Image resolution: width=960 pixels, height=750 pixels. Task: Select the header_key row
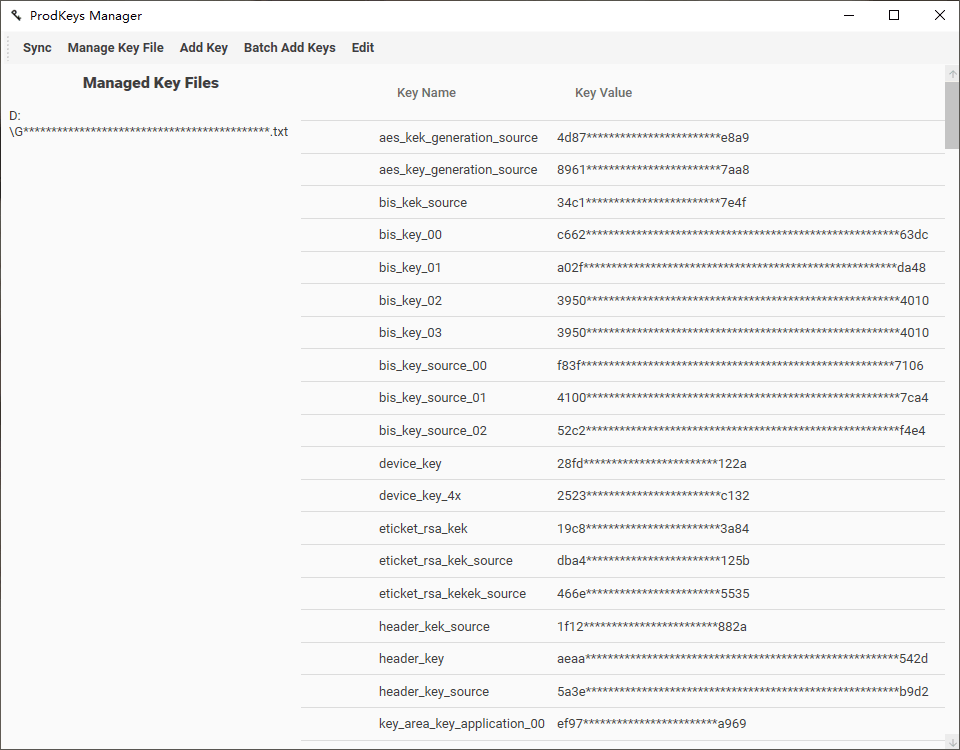point(411,659)
